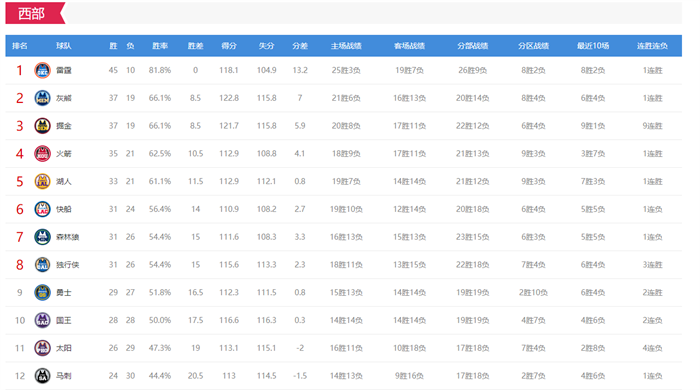700x390 pixels.
Task: Click the Mavericks (独行侠) team logo
Action: [42, 265]
